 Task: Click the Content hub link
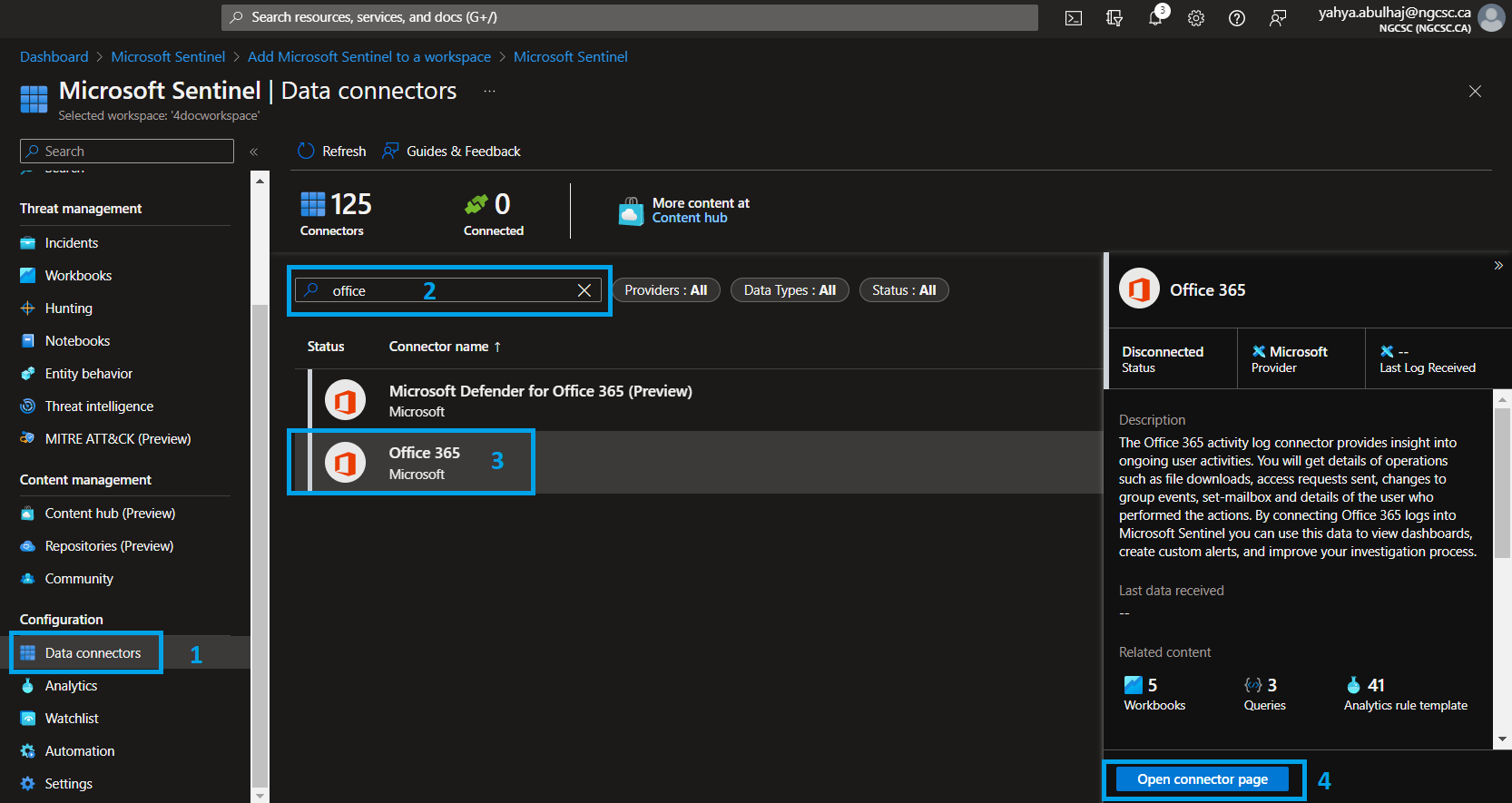(x=690, y=218)
